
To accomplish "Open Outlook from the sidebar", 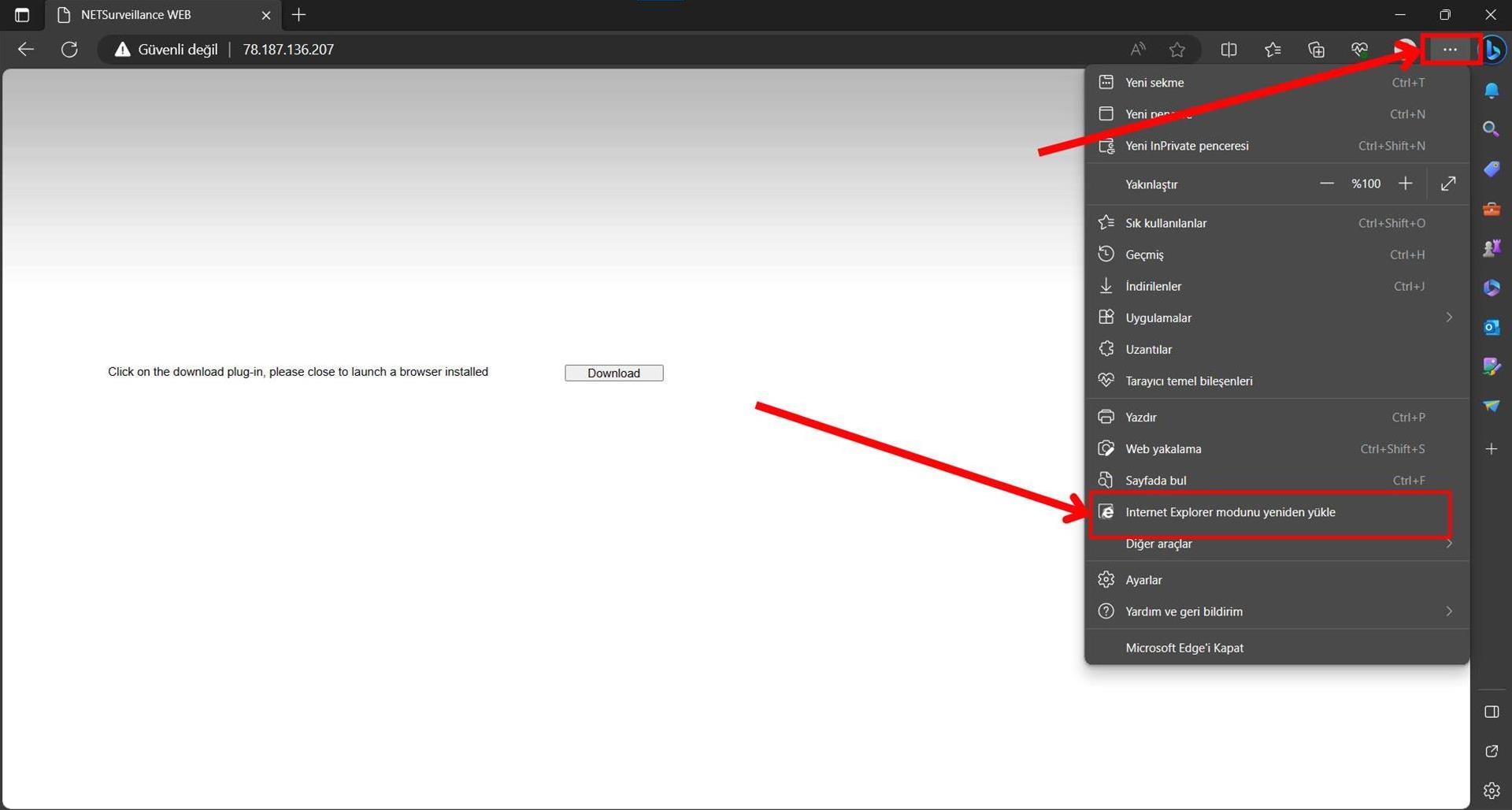I will click(1492, 327).
